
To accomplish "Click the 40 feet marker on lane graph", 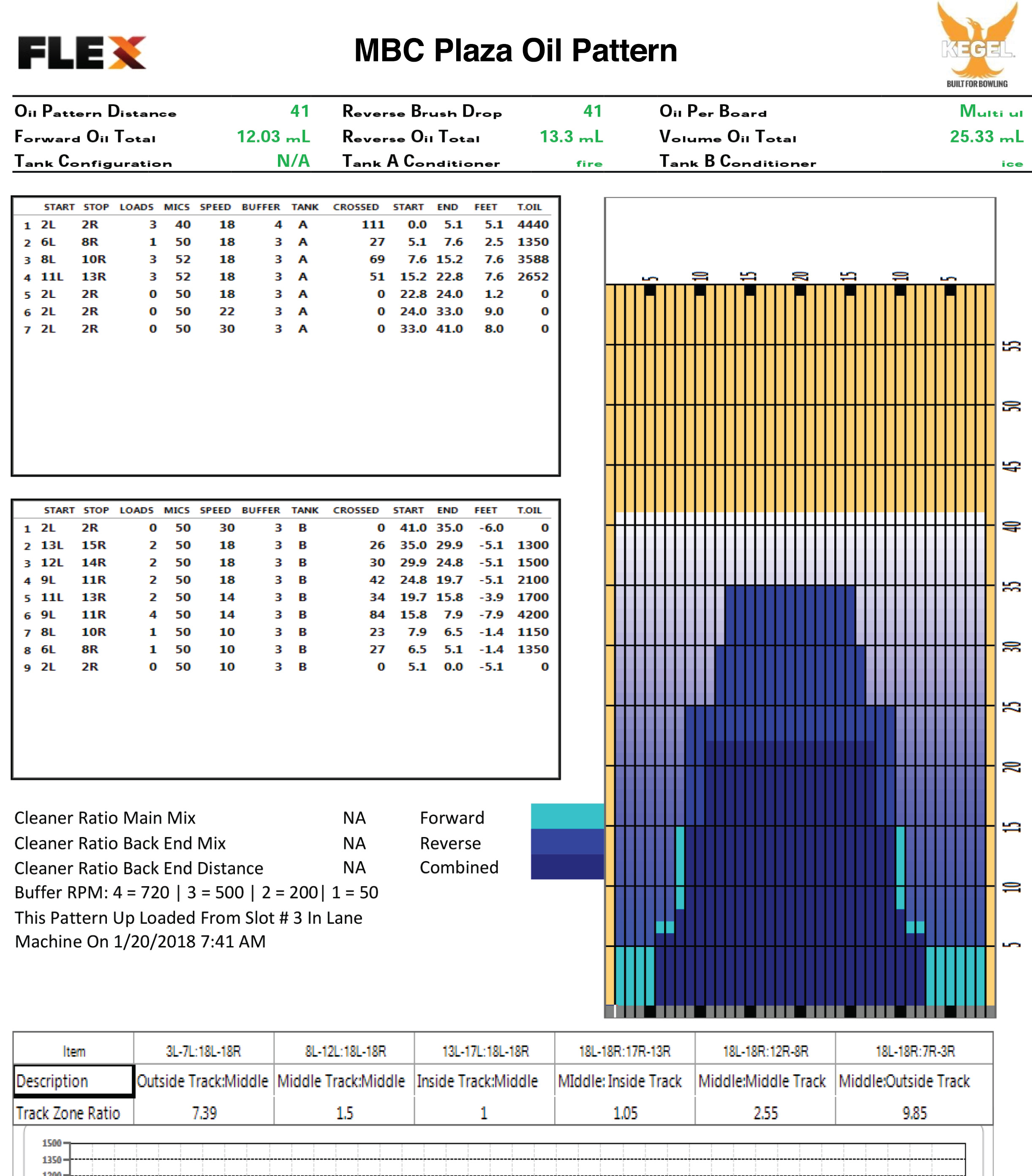I will click(x=1011, y=527).
